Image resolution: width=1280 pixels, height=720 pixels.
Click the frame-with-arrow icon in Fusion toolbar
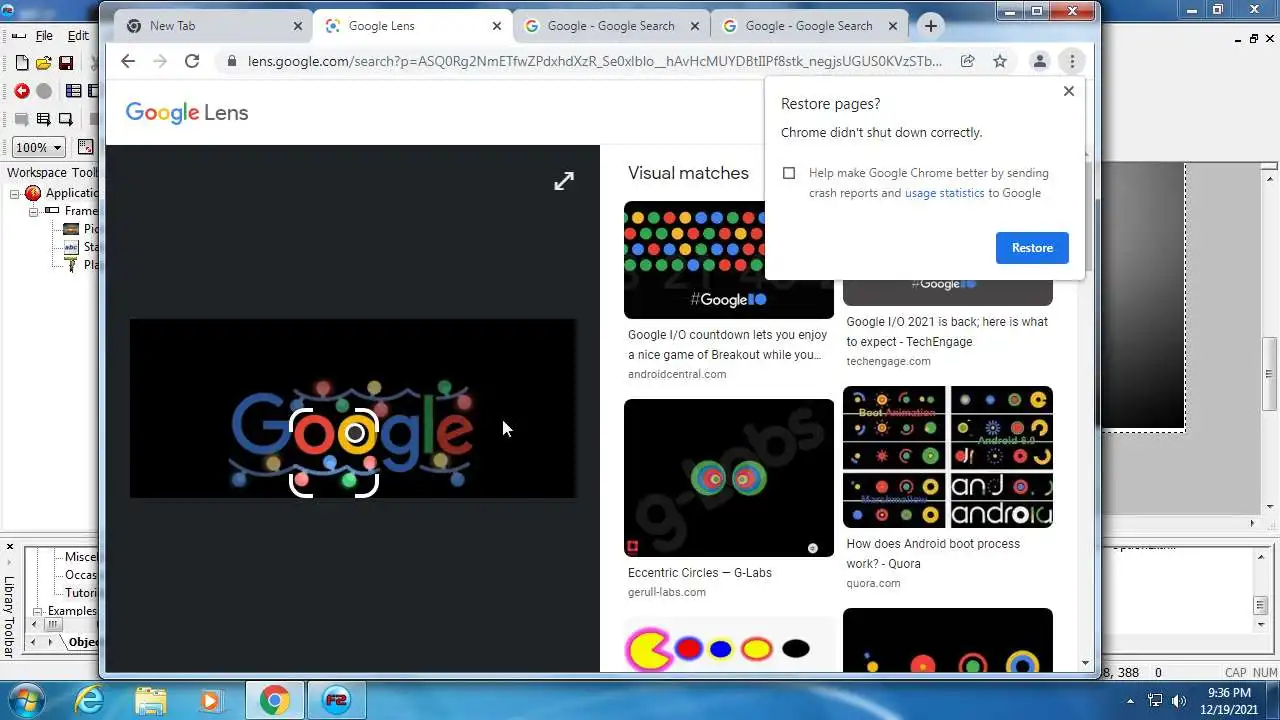(66, 119)
